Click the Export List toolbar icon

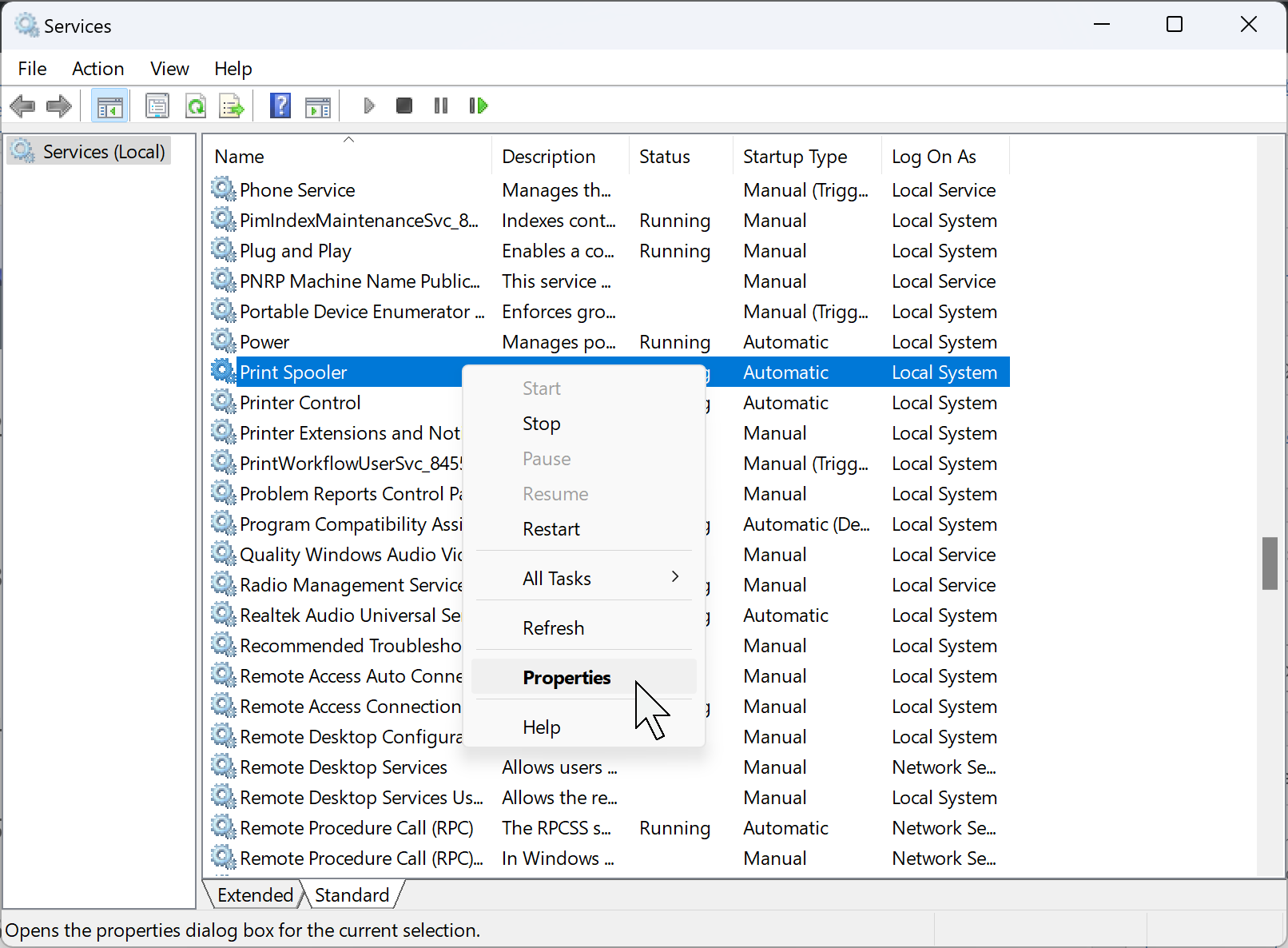tap(232, 106)
